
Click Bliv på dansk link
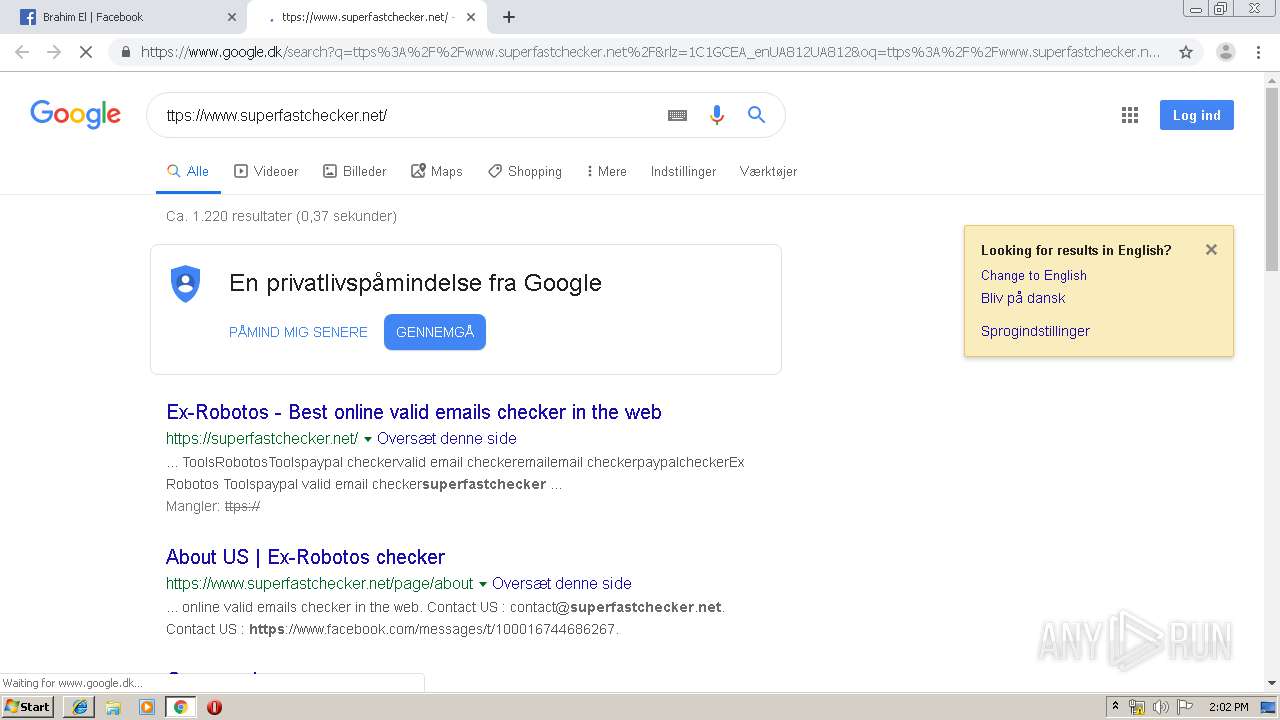click(1023, 298)
